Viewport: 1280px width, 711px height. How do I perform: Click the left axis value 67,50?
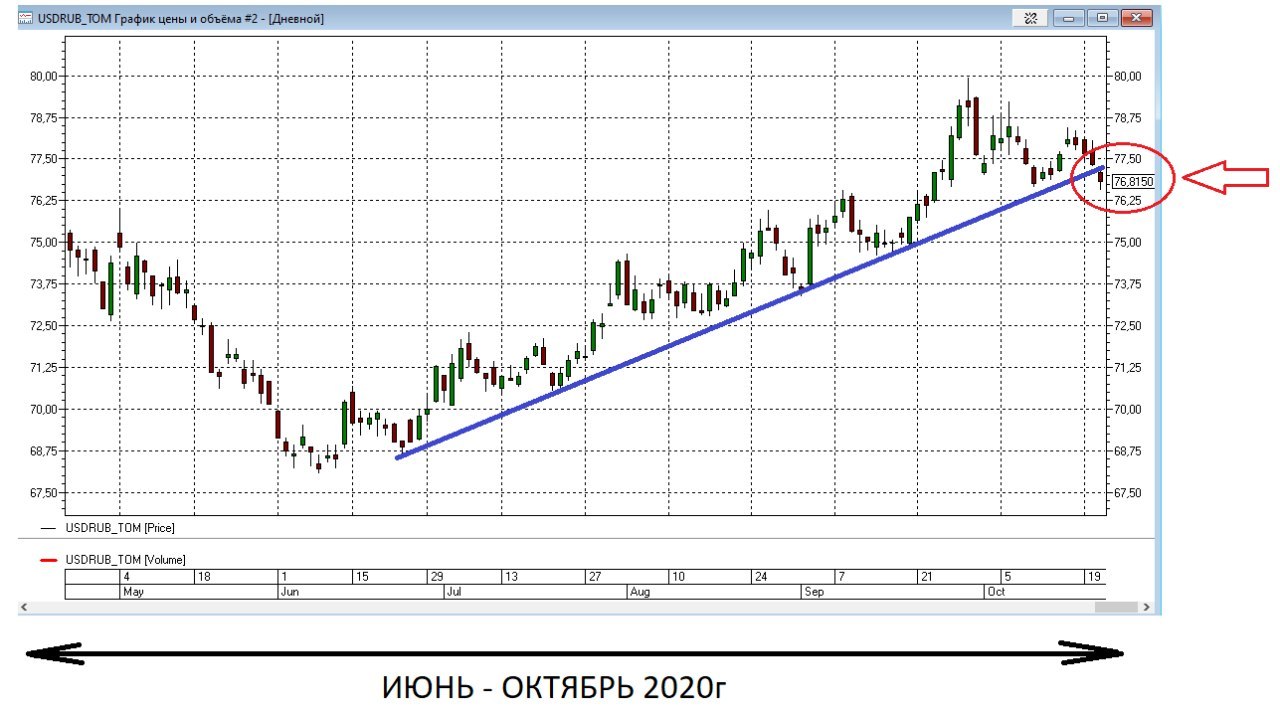coord(43,493)
